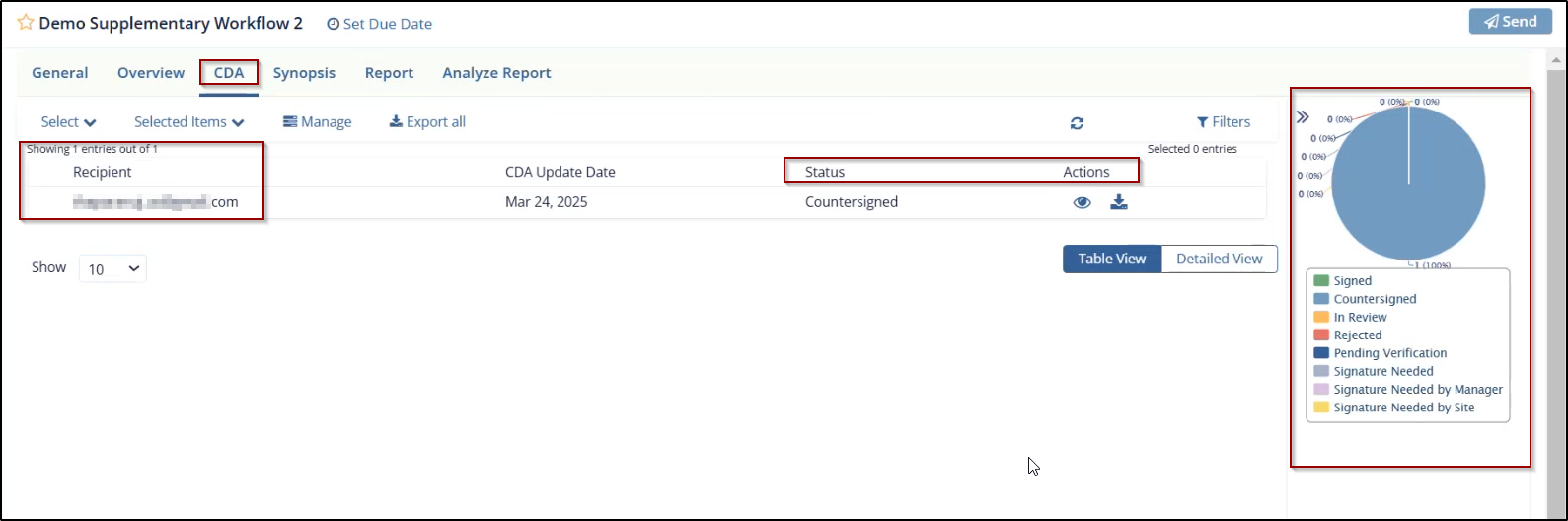This screenshot has height=521, width=1568.
Task: Open the Analyze Report tab
Action: tap(496, 73)
